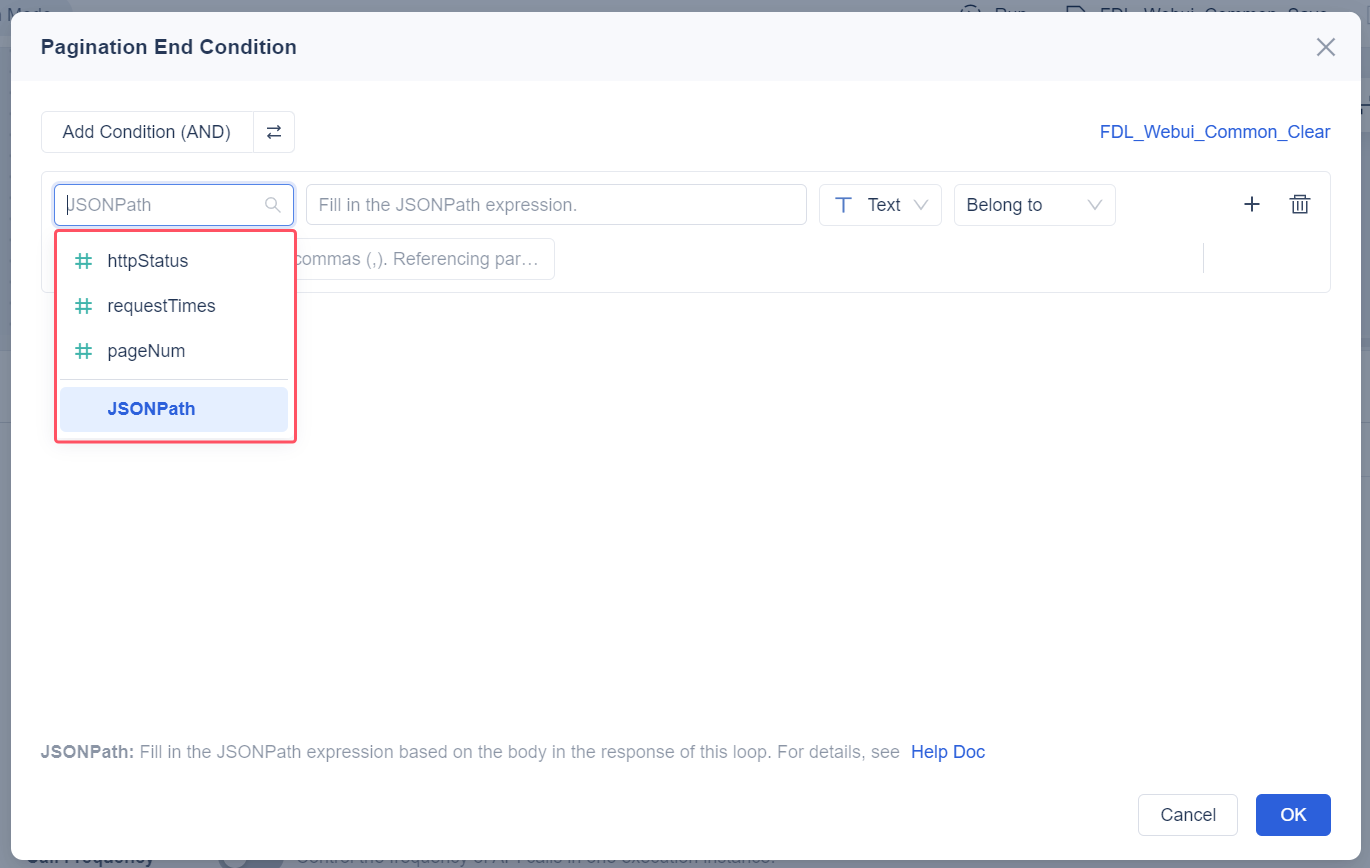Click the hash icon beside pageNum
Image resolution: width=1370 pixels, height=868 pixels.
tap(84, 351)
